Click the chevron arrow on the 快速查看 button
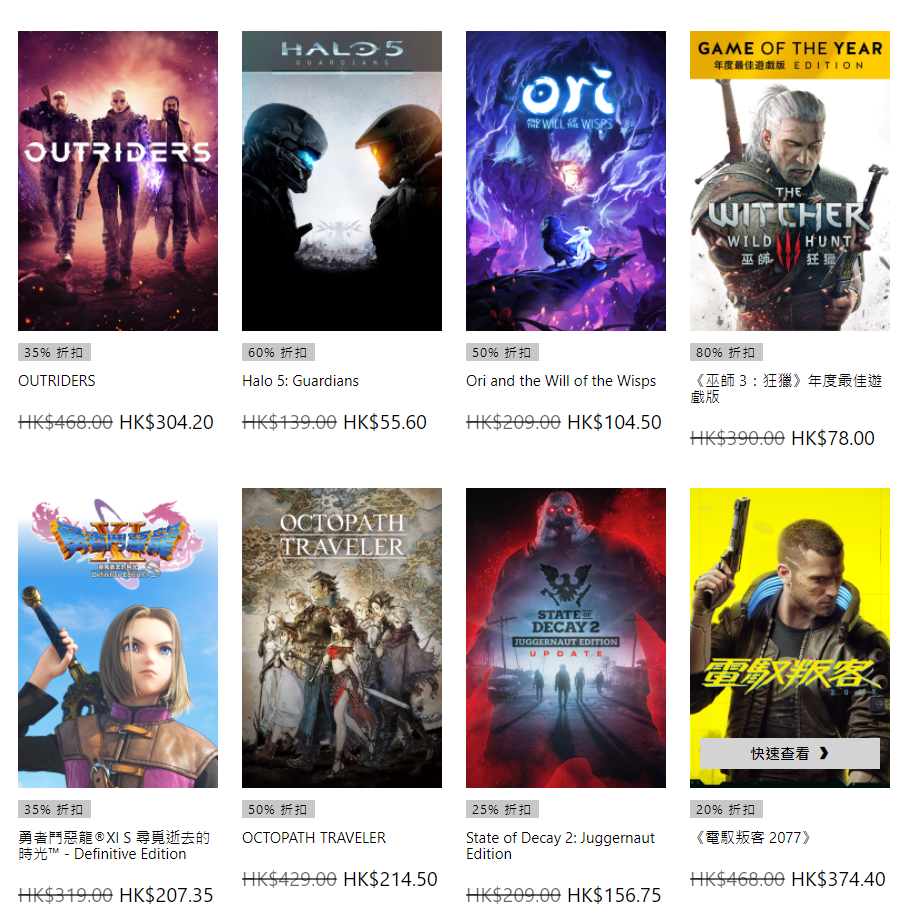 824,754
